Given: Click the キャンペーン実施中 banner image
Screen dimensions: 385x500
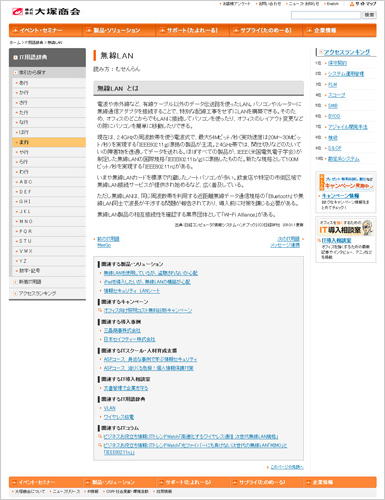Looking at the screenshot, I should click(346, 182).
